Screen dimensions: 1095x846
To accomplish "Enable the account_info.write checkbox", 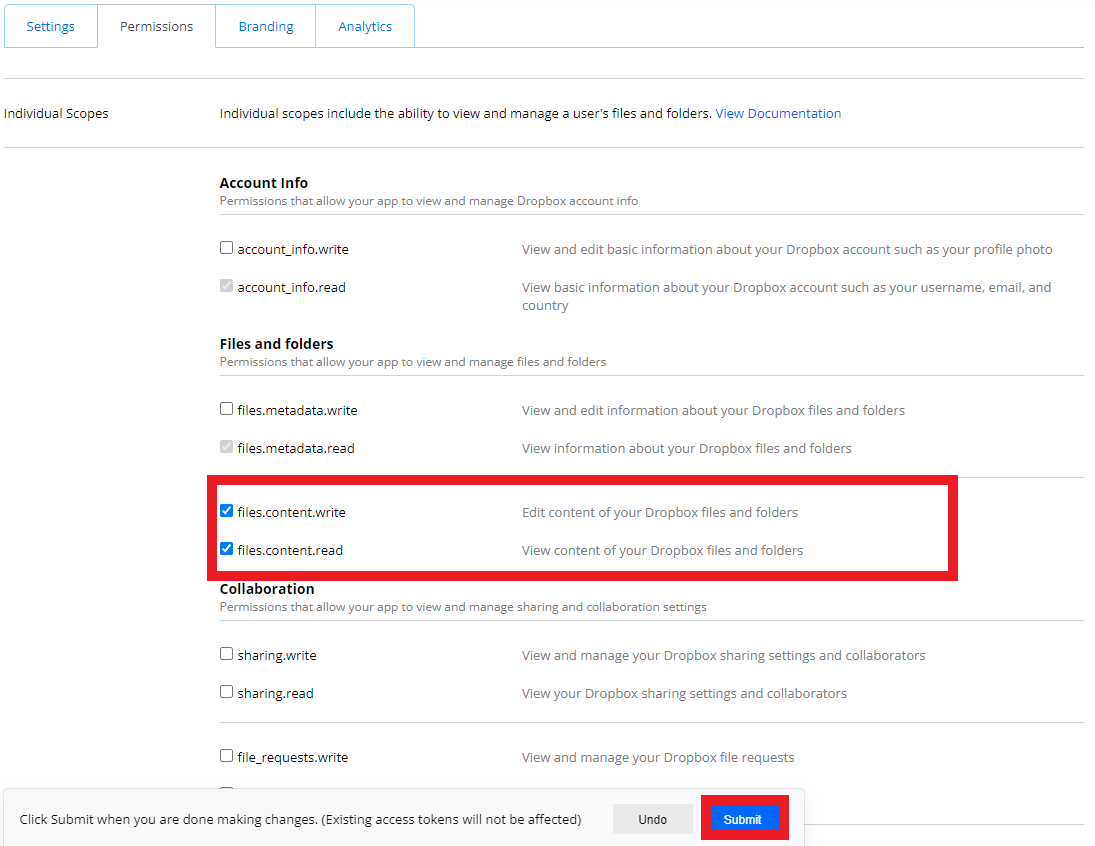I will point(226,248).
